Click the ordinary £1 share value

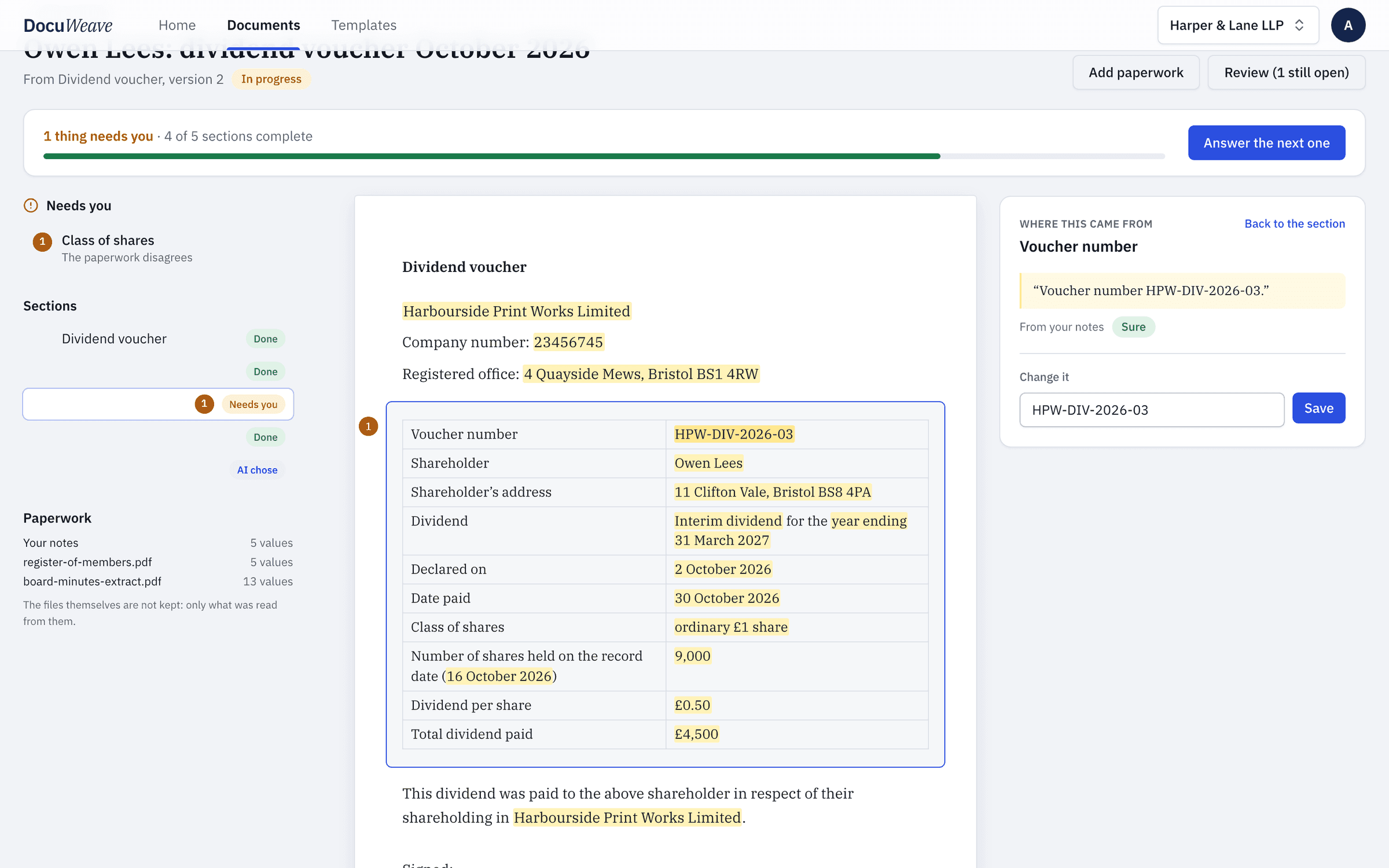tap(731, 627)
